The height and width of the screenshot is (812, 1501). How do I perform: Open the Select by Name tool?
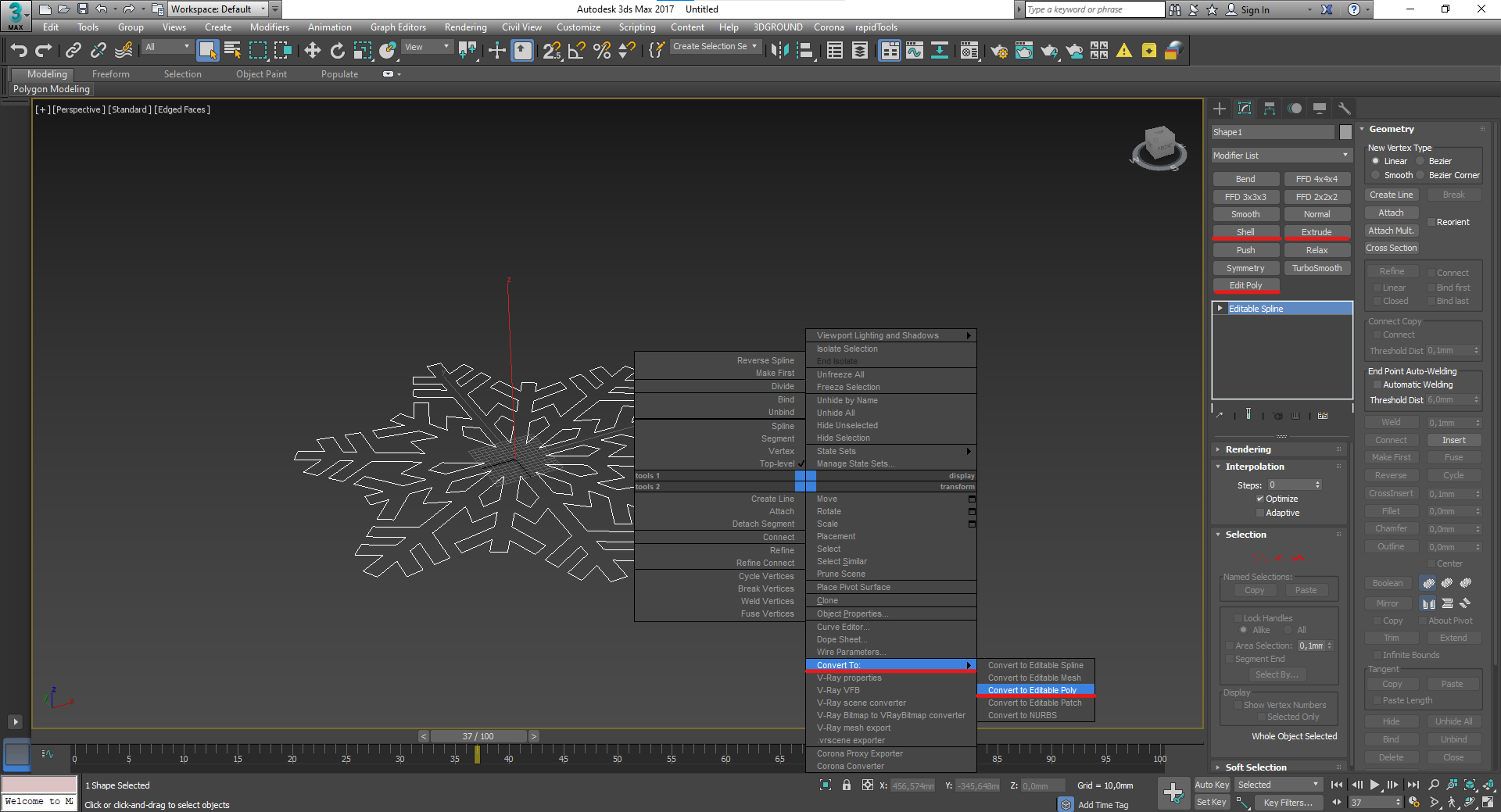pos(233,51)
